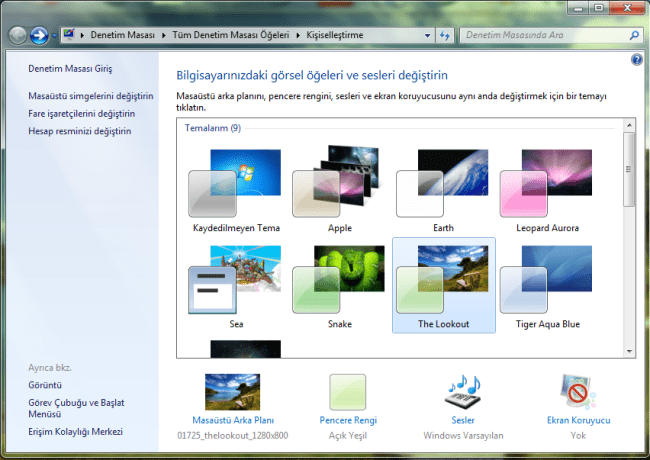Click the blue Forward arrow button
Viewport: 650px width, 460px height.
point(39,35)
